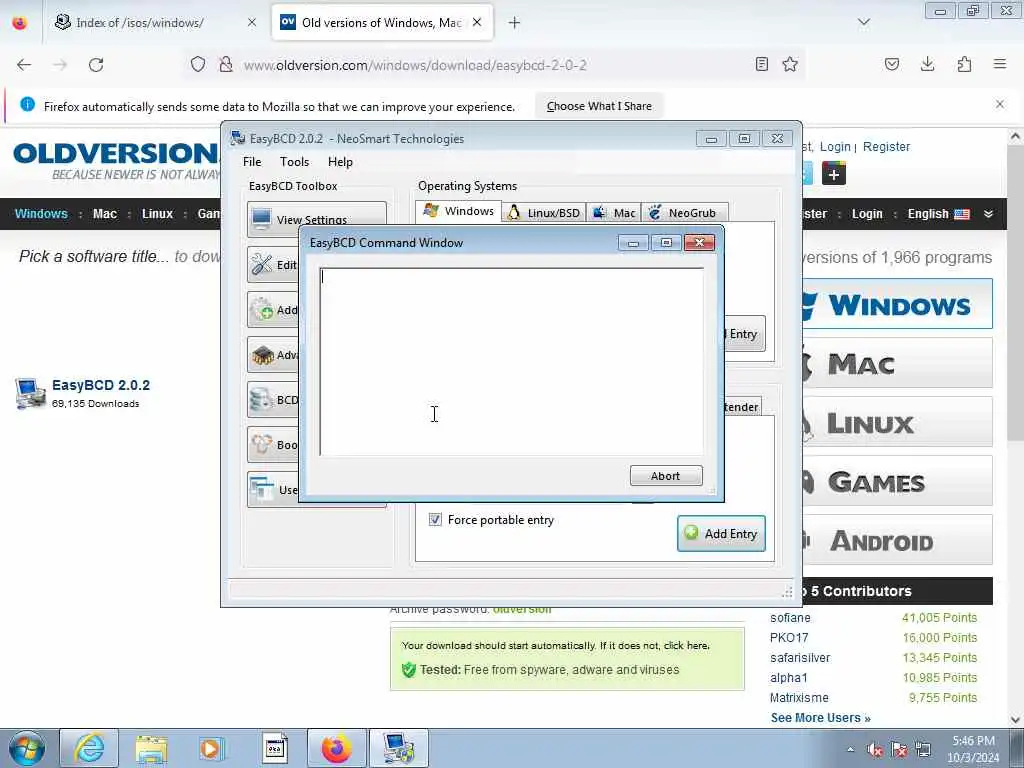Viewport: 1024px width, 768px height.
Task: Show hidden tray icons arrow
Action: coord(850,750)
